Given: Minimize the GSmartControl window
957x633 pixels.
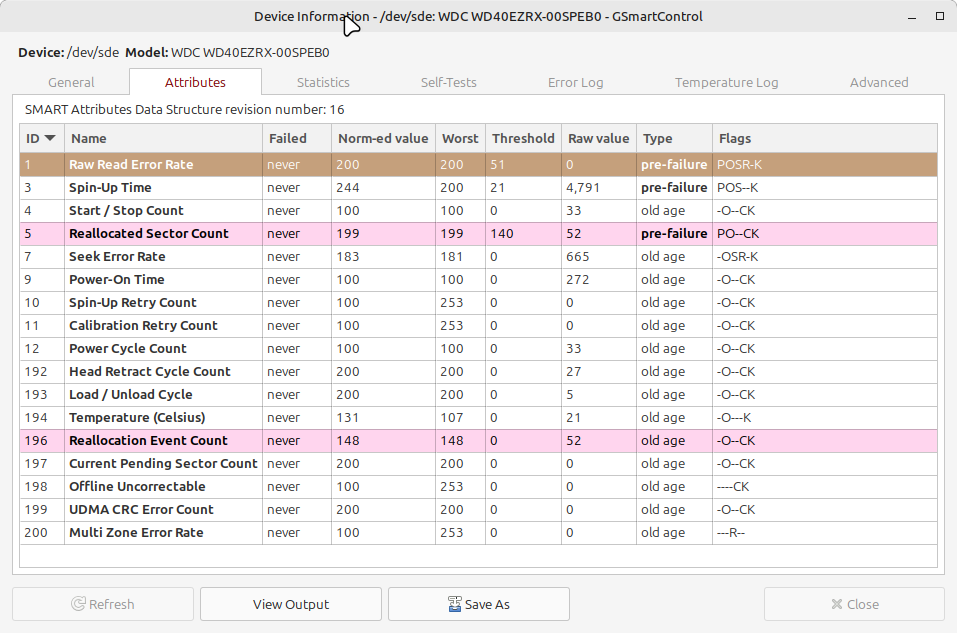Looking at the screenshot, I should (x=912, y=16).
